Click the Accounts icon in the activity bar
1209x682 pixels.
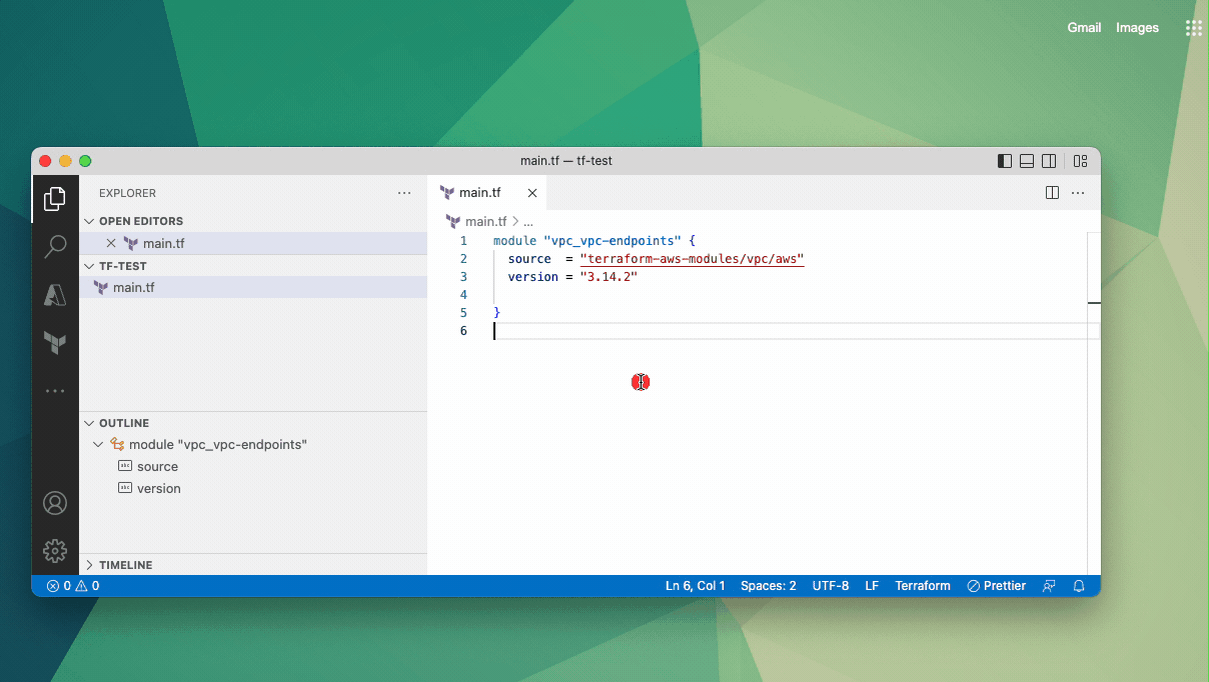55,503
